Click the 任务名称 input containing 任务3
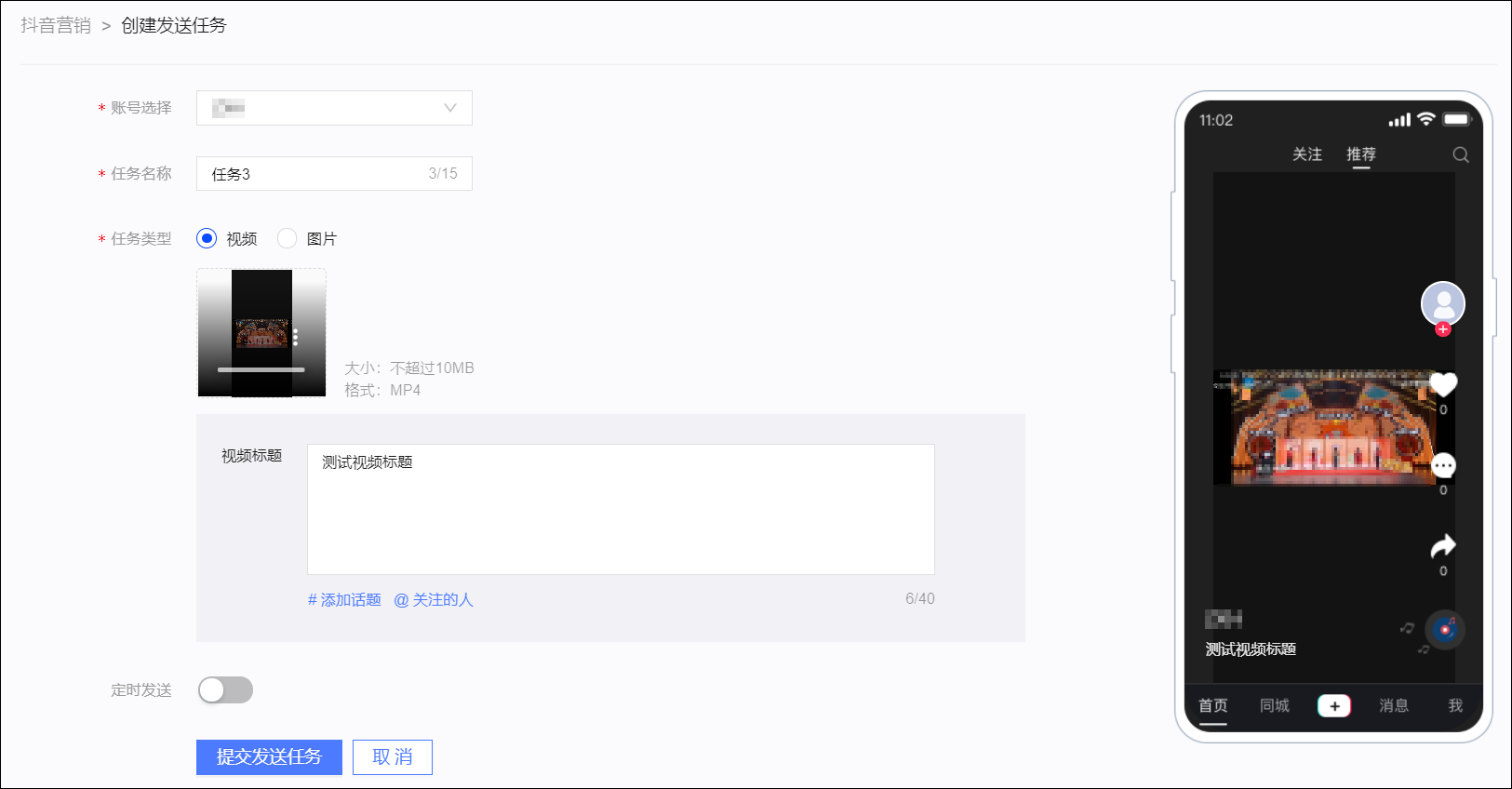Image resolution: width=1512 pixels, height=789 pixels. [334, 174]
